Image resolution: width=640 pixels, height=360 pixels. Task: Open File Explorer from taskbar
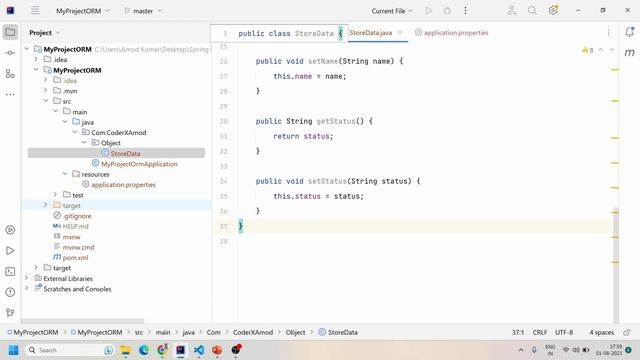[125, 350]
